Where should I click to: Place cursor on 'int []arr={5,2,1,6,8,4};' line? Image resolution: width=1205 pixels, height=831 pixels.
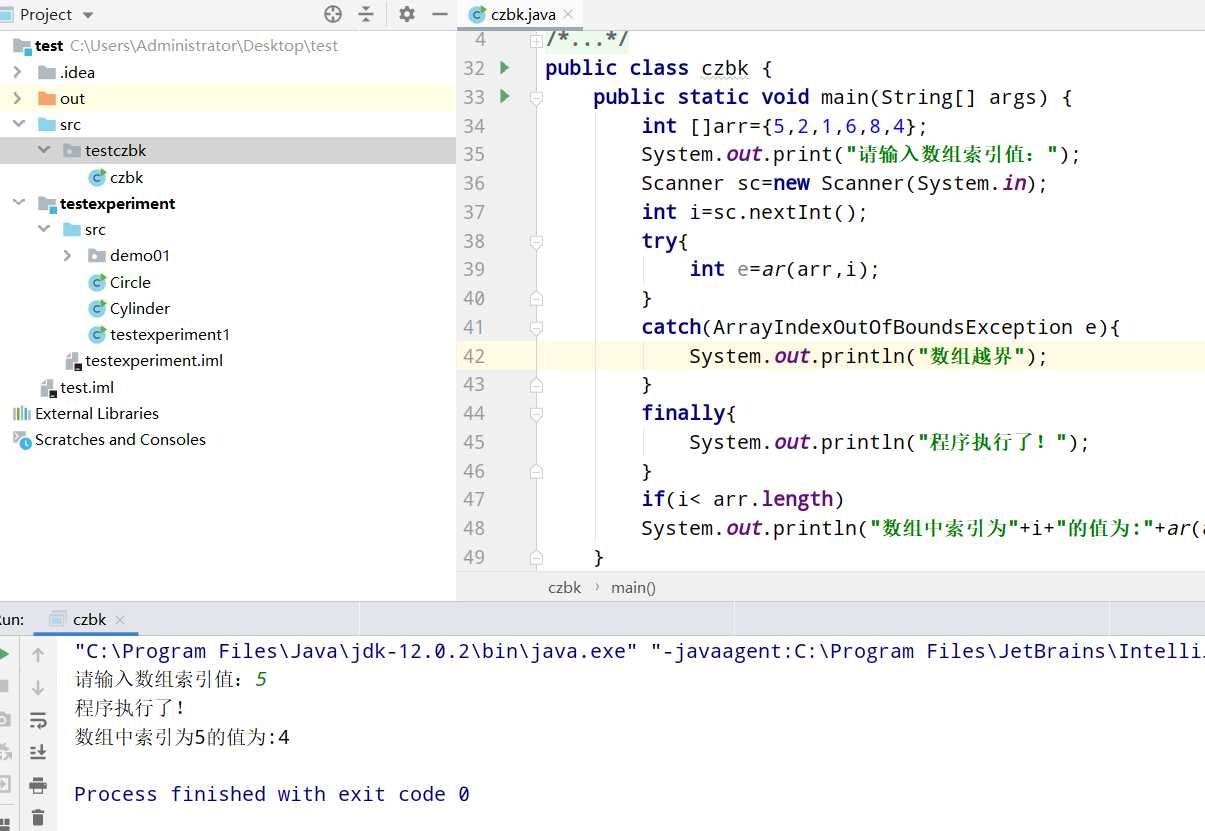(x=784, y=126)
